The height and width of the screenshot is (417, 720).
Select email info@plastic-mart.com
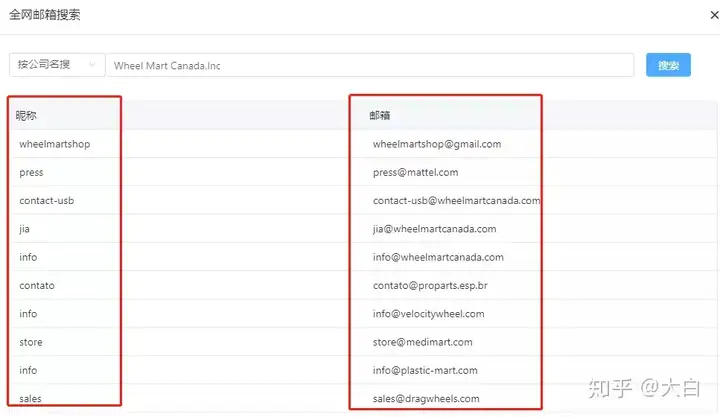pyautogui.click(x=425, y=371)
